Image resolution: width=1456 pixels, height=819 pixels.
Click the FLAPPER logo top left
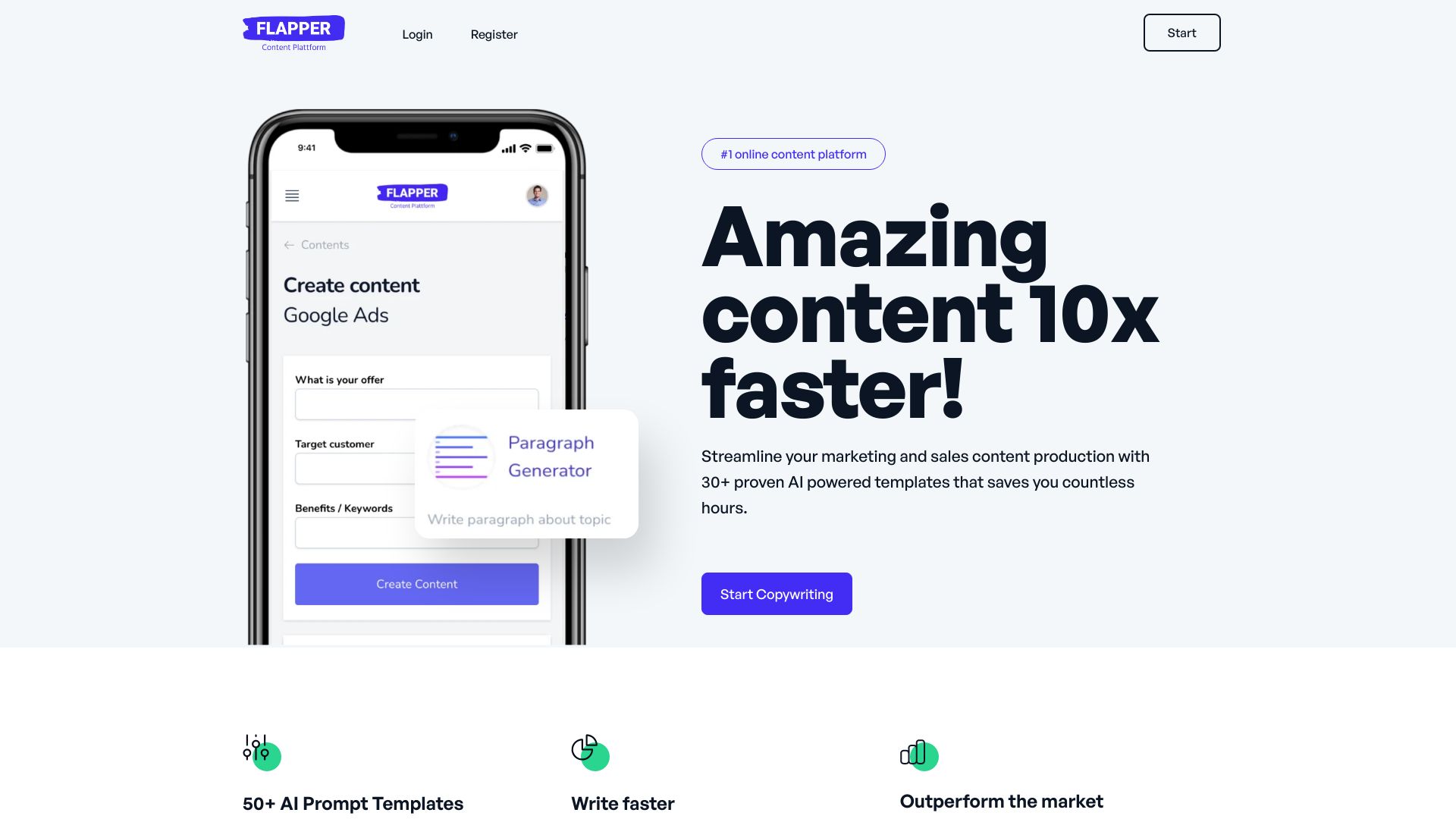click(293, 32)
